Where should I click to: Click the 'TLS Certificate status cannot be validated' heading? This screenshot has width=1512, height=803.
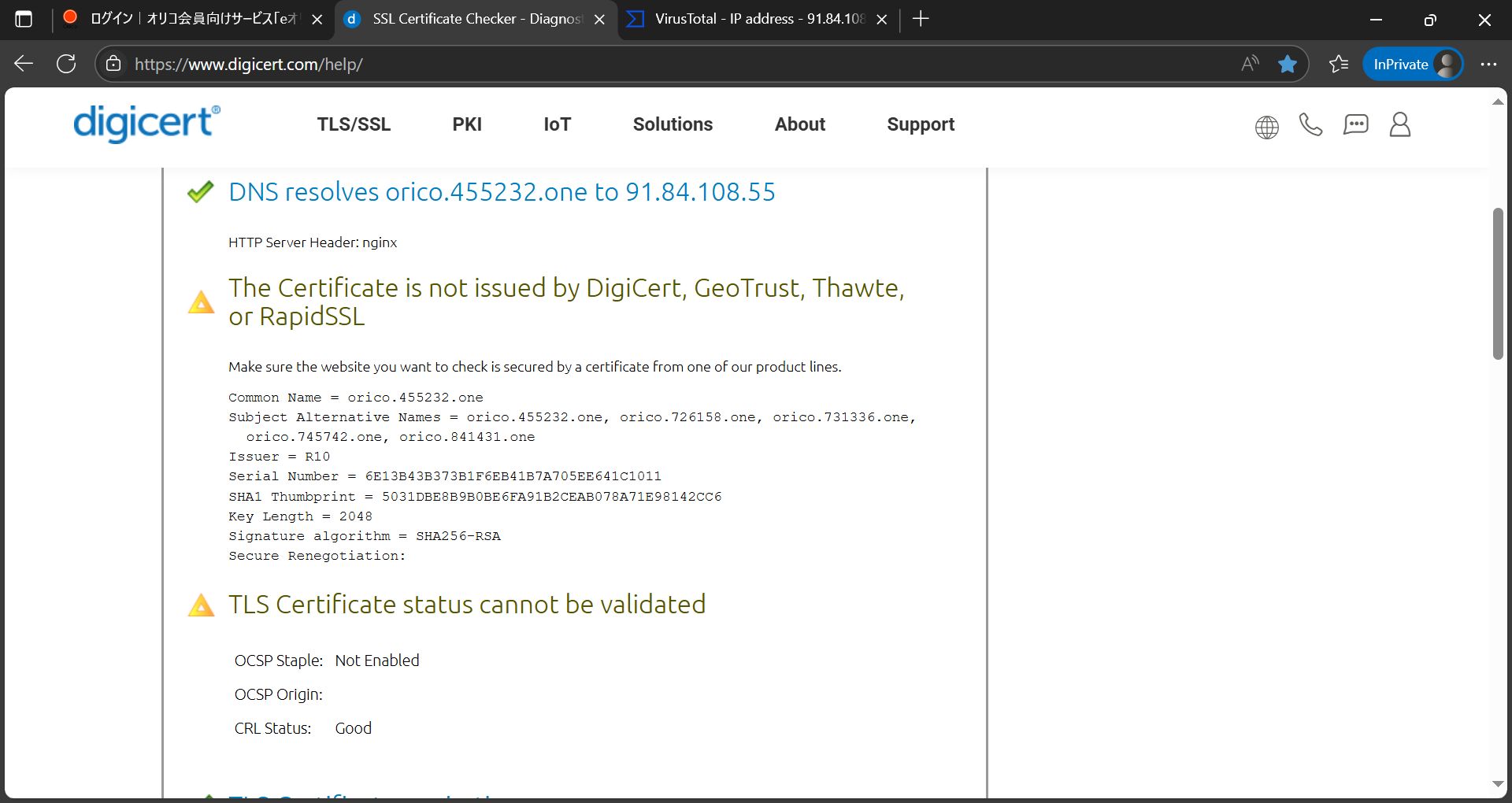pyautogui.click(x=467, y=605)
